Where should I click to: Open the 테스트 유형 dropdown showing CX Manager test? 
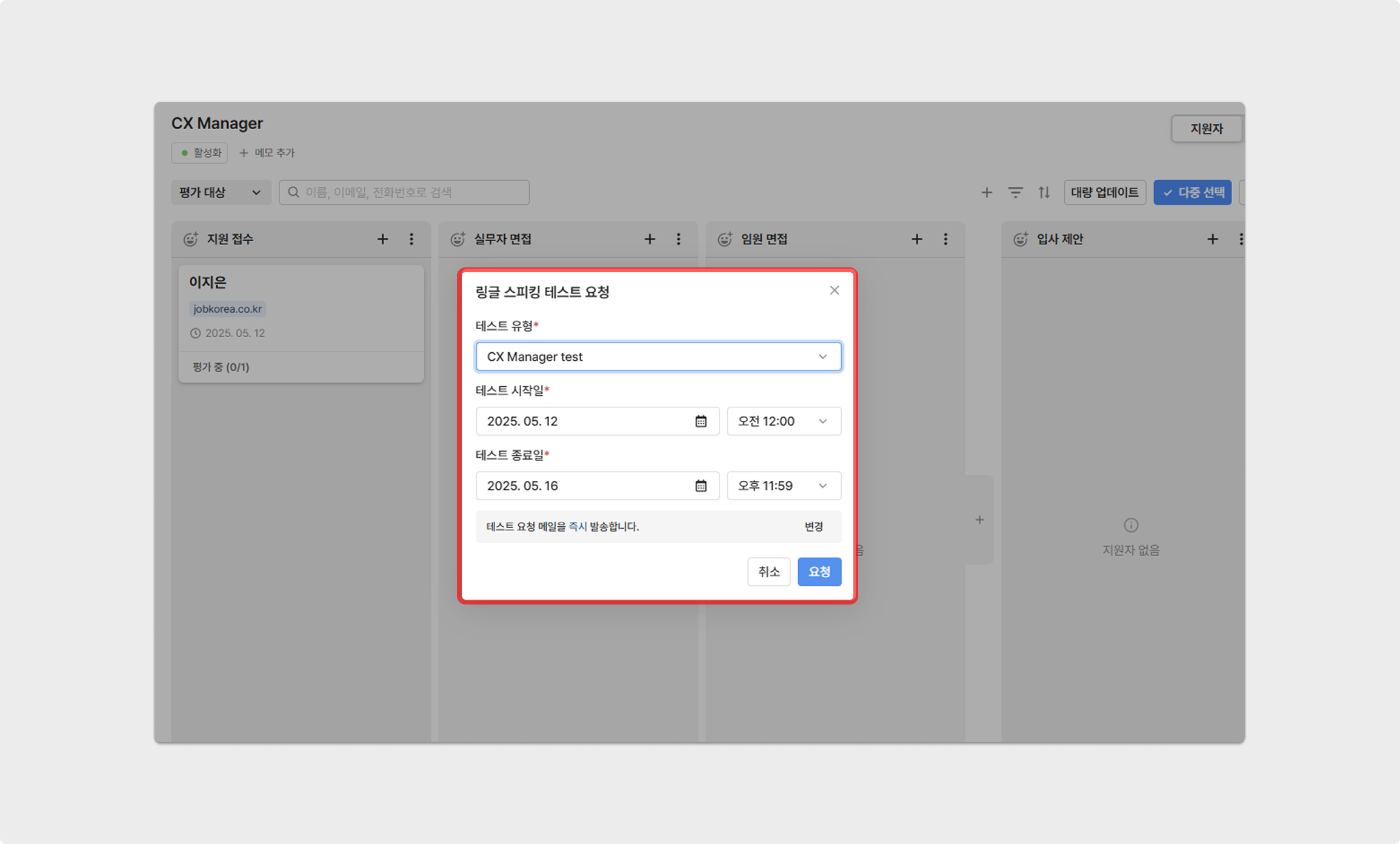tap(658, 357)
